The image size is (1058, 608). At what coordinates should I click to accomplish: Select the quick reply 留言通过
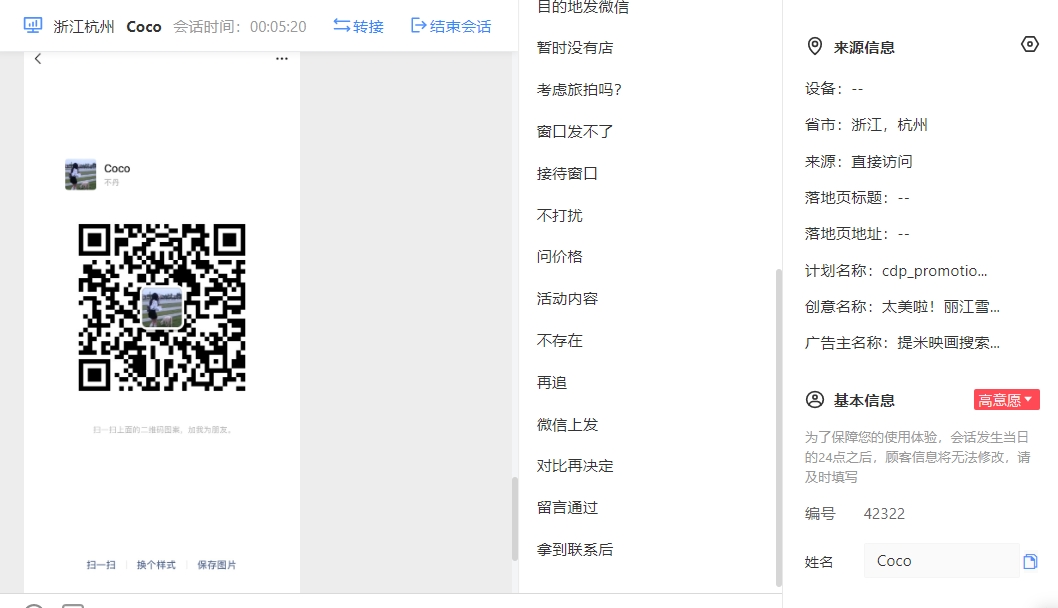(x=567, y=507)
